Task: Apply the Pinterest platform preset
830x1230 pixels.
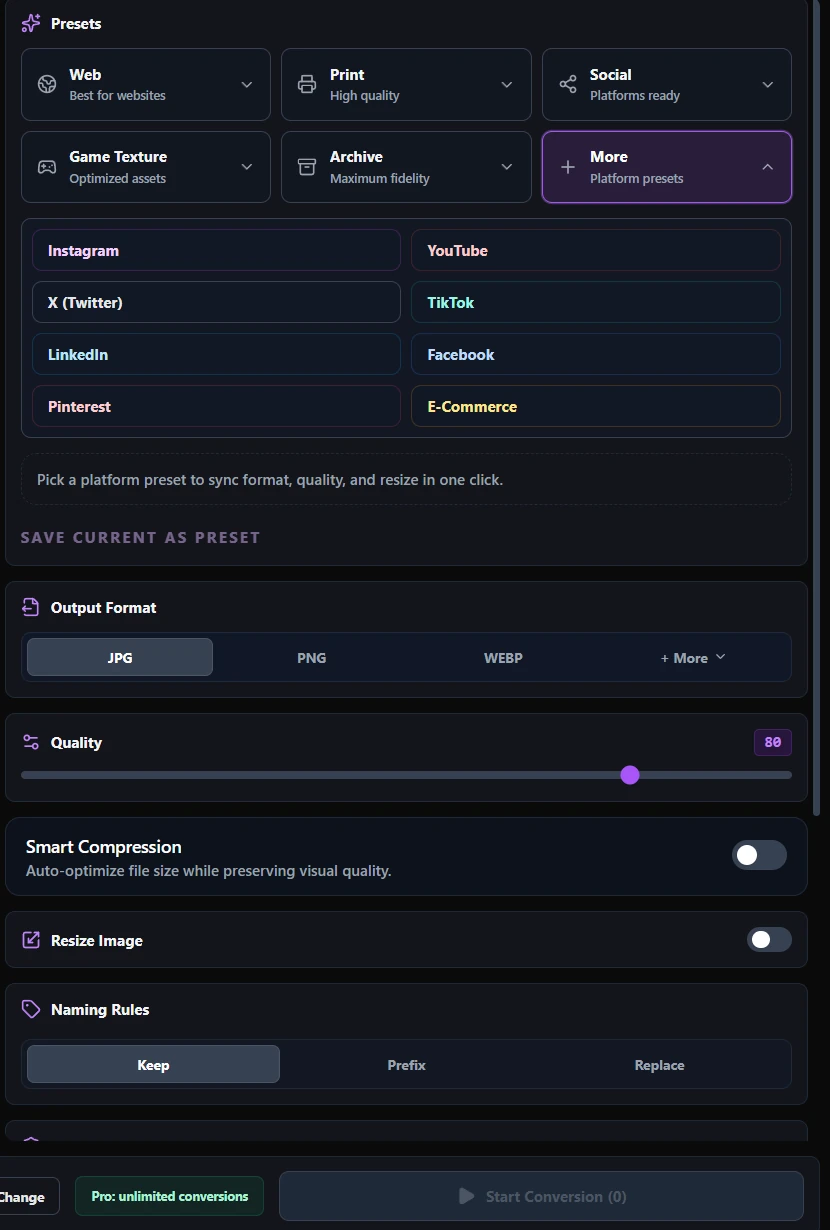Action: click(216, 406)
